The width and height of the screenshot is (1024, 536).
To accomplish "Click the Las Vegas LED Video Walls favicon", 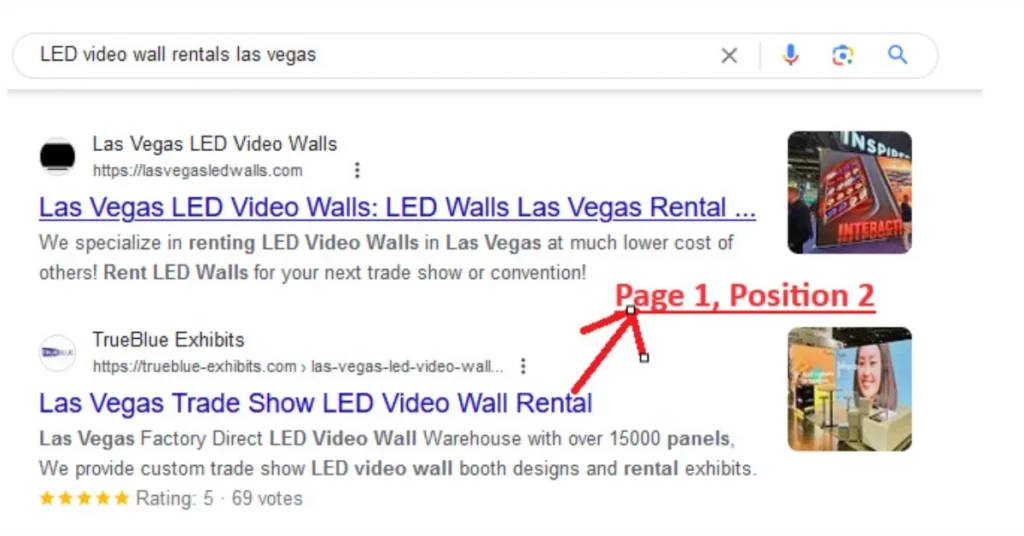I will pyautogui.click(x=57, y=157).
